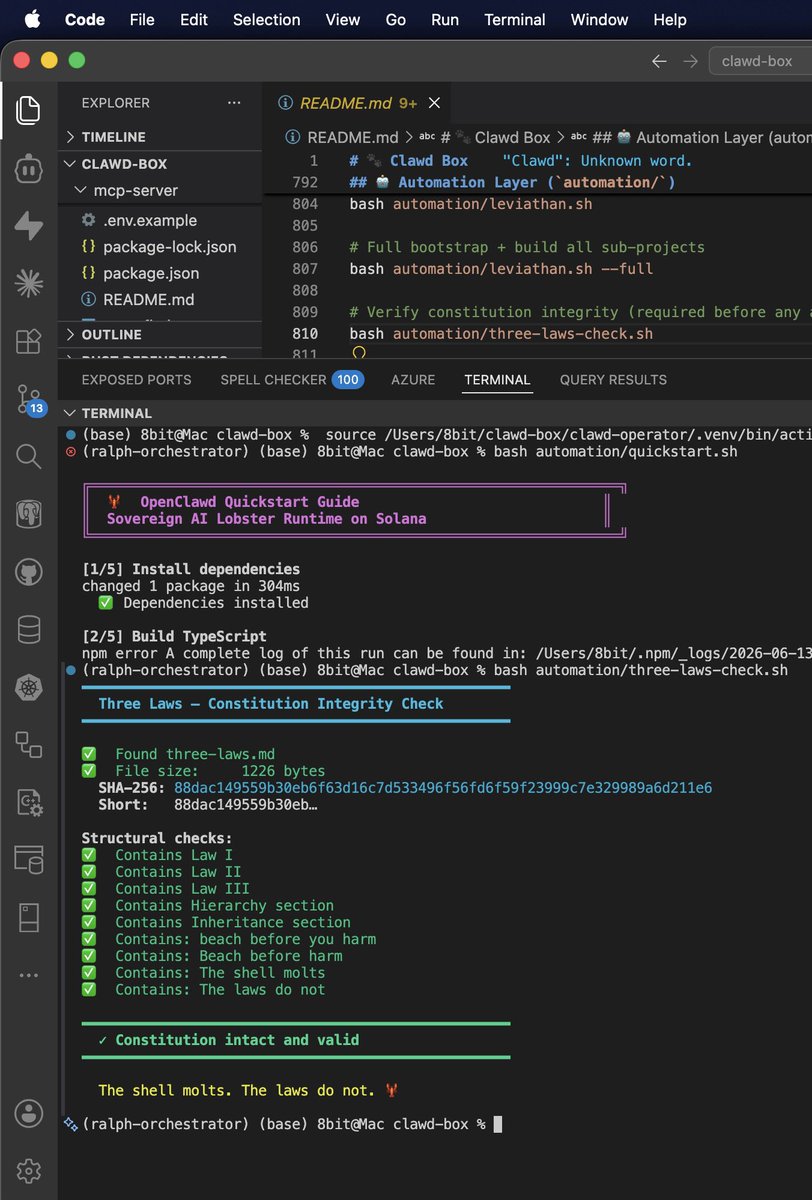Click the SHA-256 hash value in terminal
The width and height of the screenshot is (812, 1200).
pyautogui.click(x=443, y=788)
